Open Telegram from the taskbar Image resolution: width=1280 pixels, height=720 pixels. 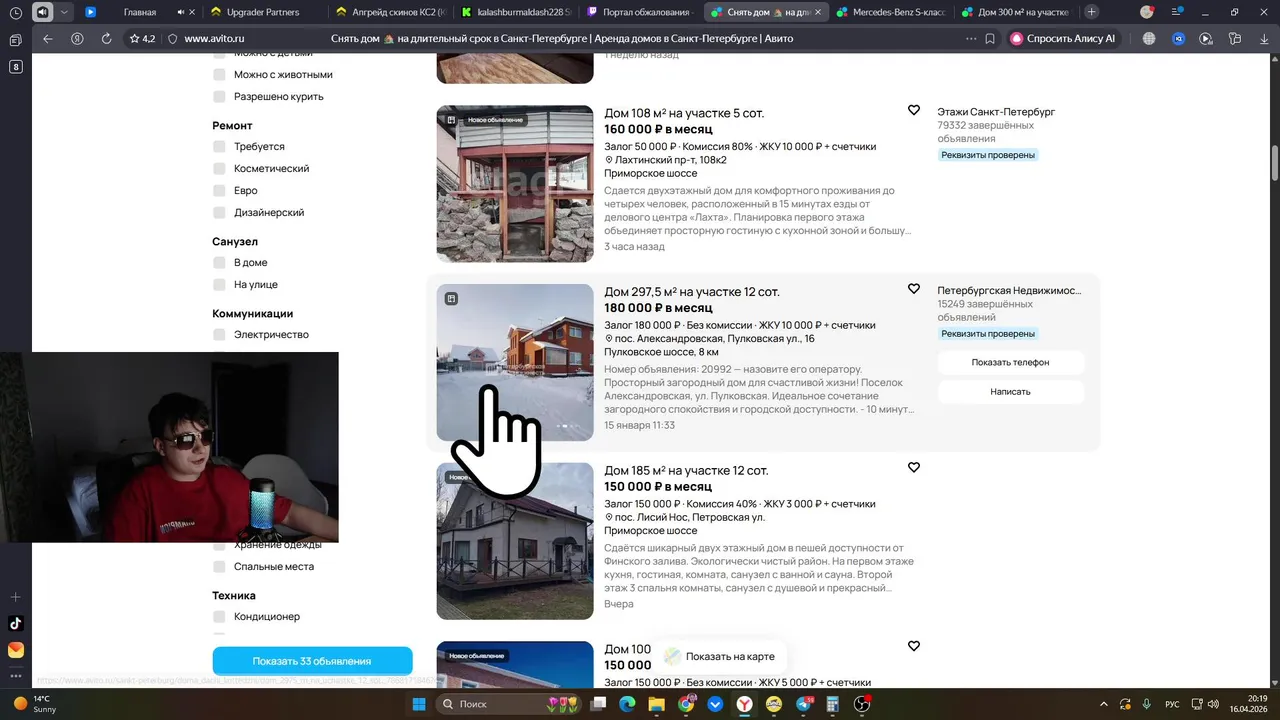[804, 704]
